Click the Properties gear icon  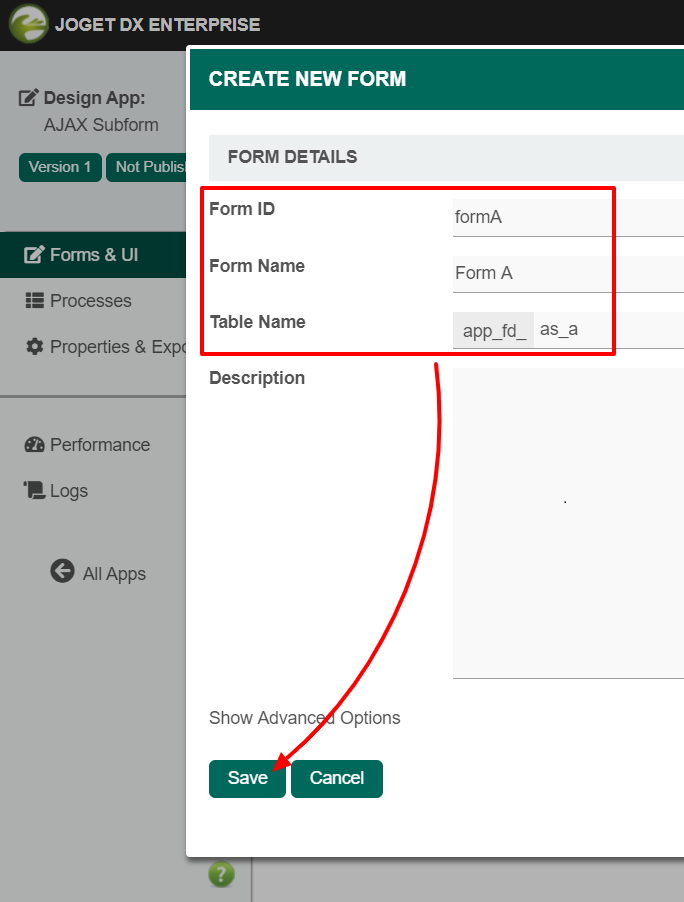(x=35, y=347)
